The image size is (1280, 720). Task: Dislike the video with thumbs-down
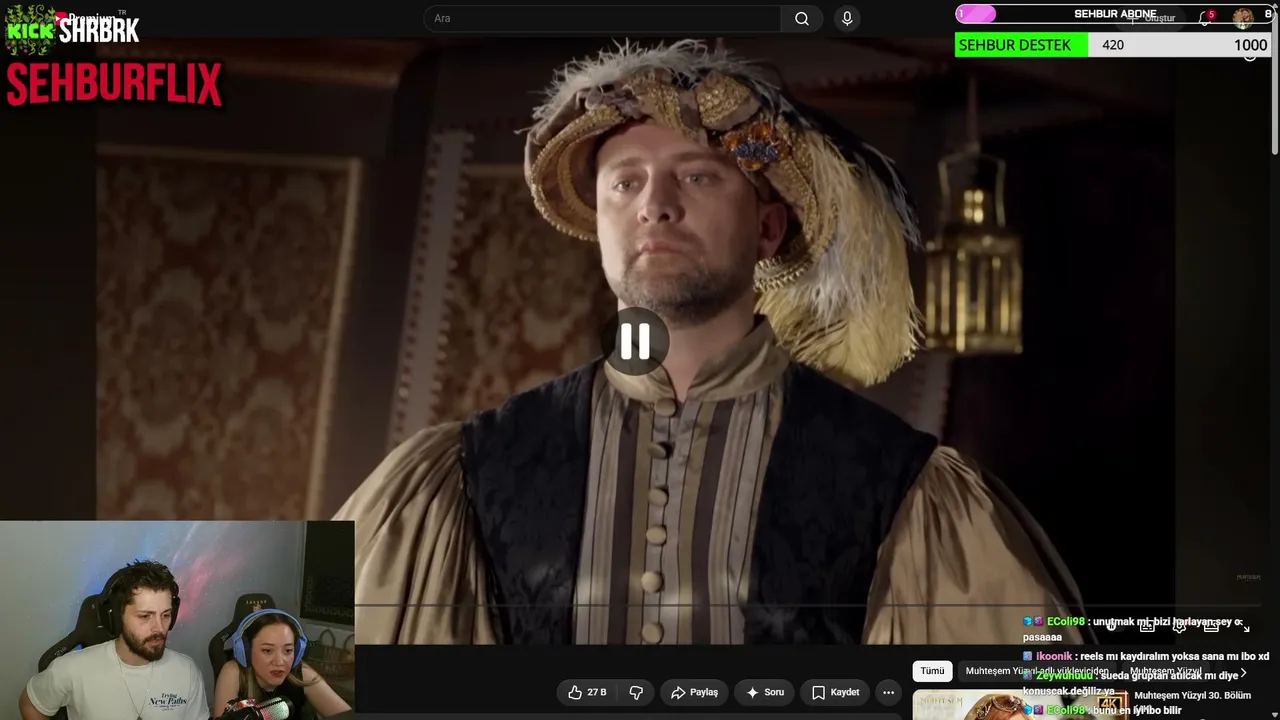coord(636,692)
